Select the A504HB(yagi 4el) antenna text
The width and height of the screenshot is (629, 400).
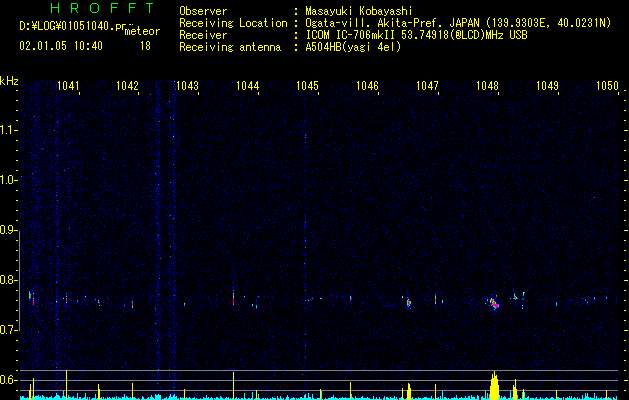353,47
